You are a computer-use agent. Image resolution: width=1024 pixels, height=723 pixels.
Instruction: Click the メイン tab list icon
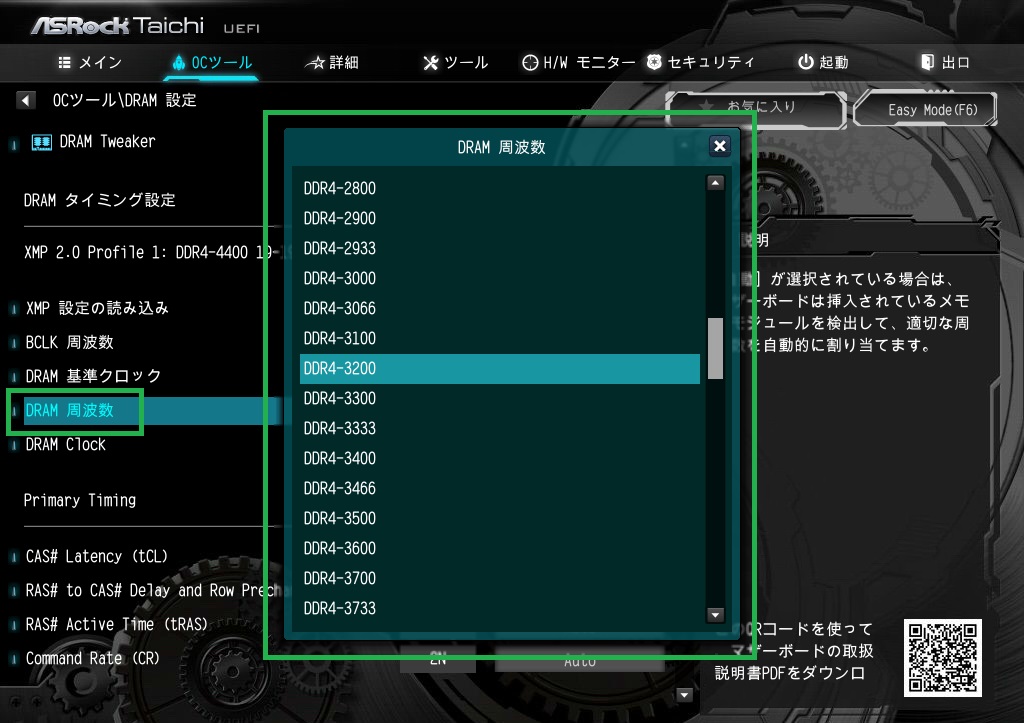click(64, 63)
